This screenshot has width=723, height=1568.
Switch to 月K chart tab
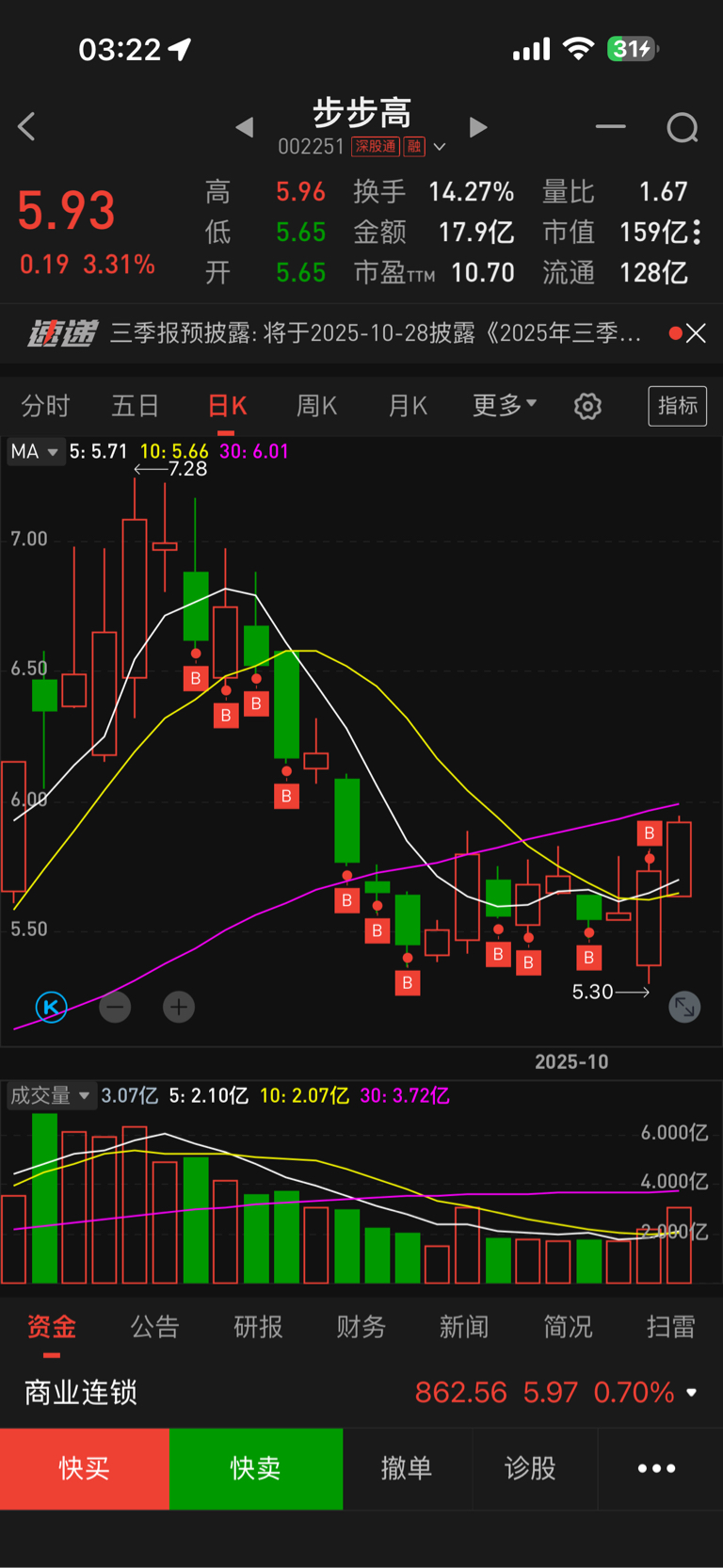408,406
